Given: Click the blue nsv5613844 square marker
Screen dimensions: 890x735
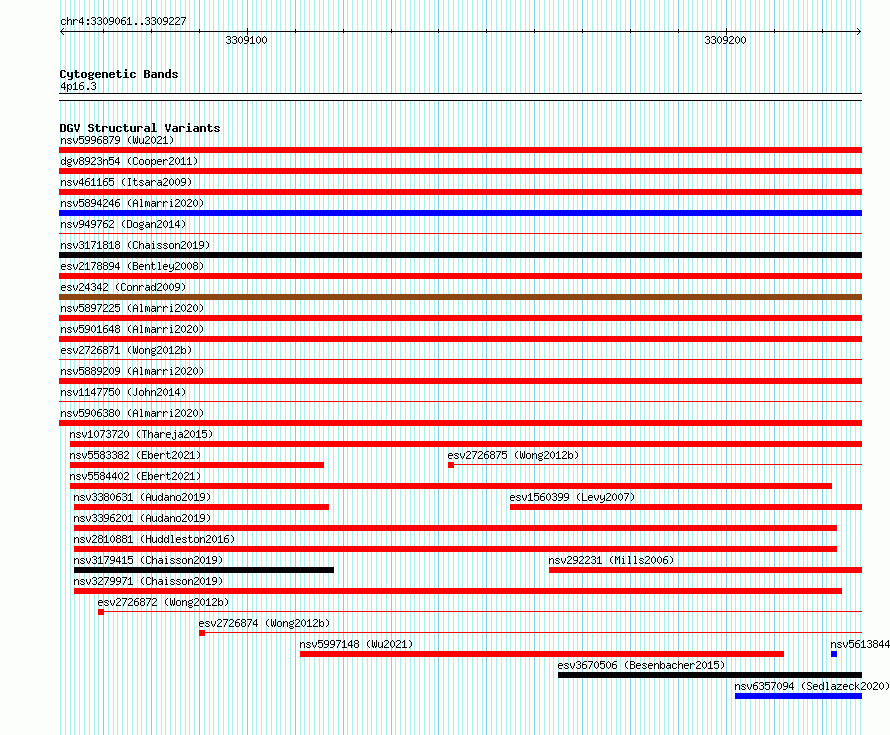Looking at the screenshot, I should click(x=834, y=654).
